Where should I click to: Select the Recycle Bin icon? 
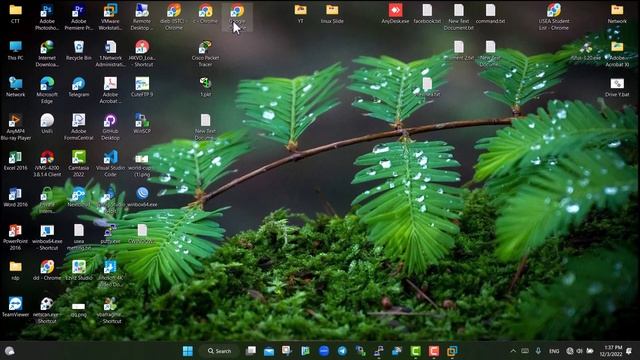click(78, 50)
